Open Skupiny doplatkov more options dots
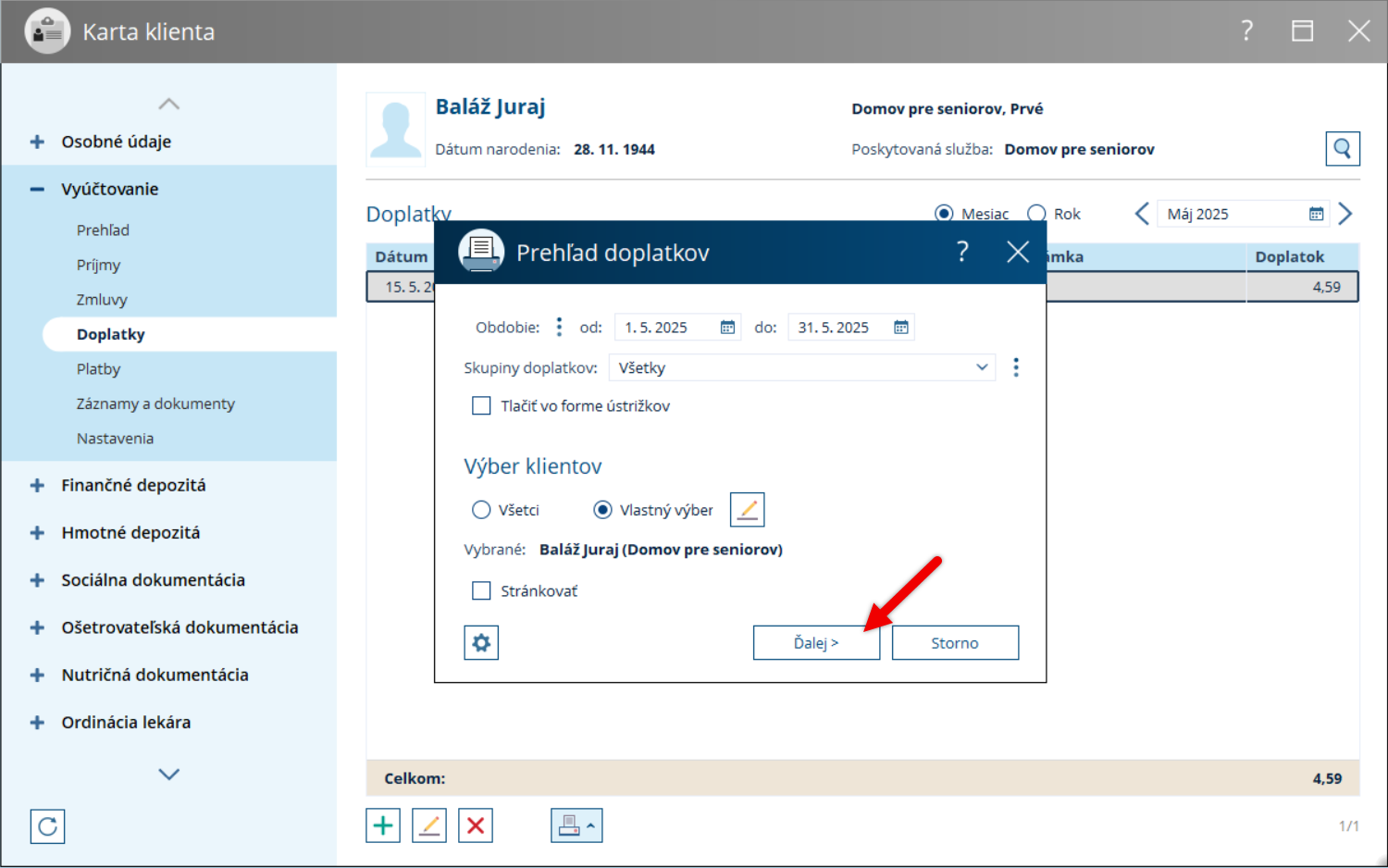Screen dimensions: 1388x868 1016,367
